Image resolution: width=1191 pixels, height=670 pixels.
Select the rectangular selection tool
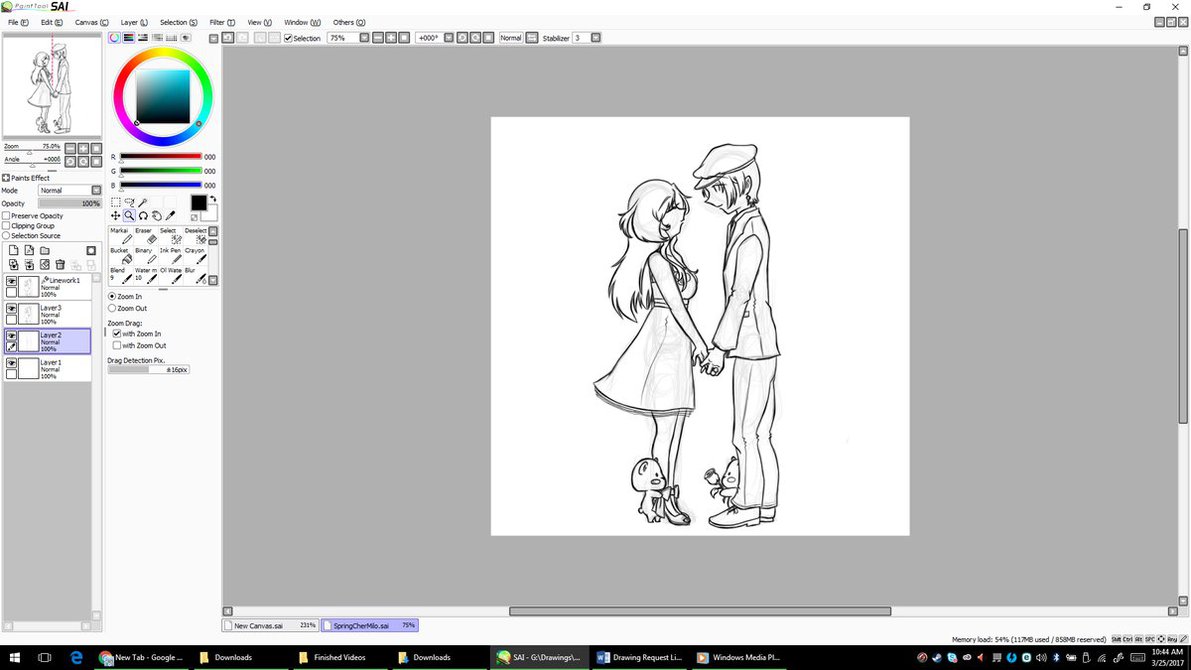pos(115,202)
